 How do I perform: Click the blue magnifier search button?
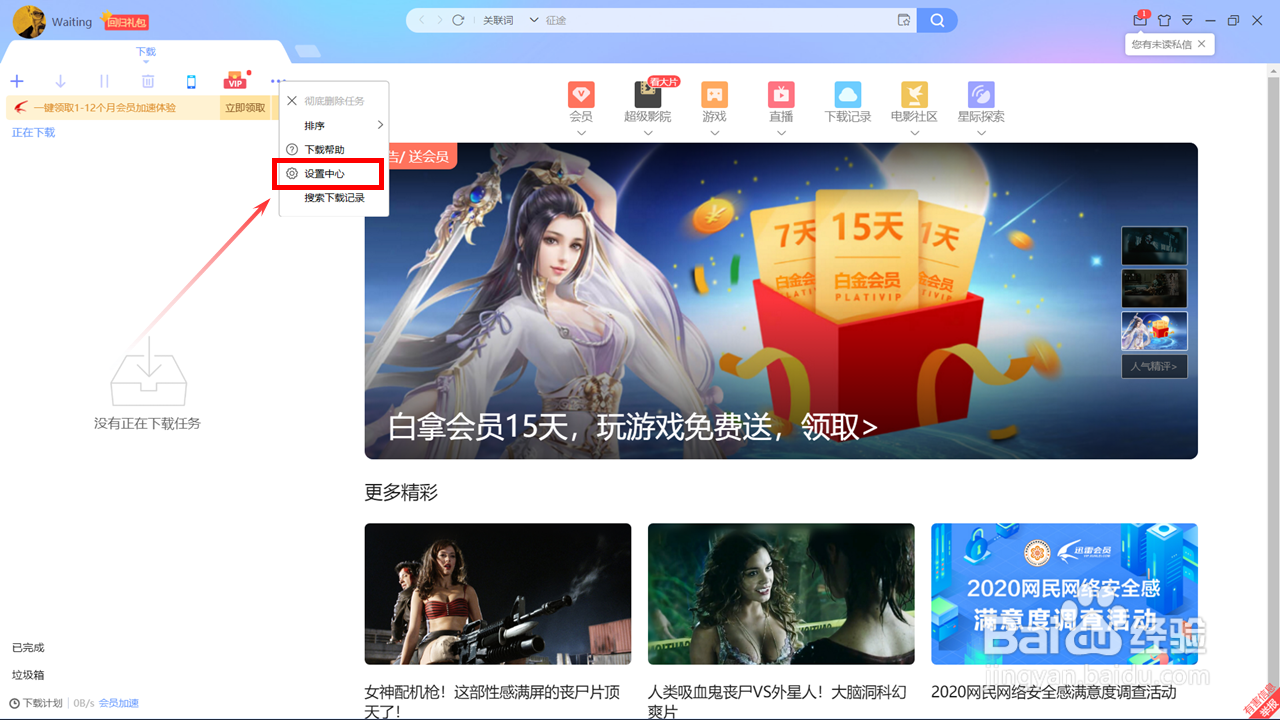(937, 20)
